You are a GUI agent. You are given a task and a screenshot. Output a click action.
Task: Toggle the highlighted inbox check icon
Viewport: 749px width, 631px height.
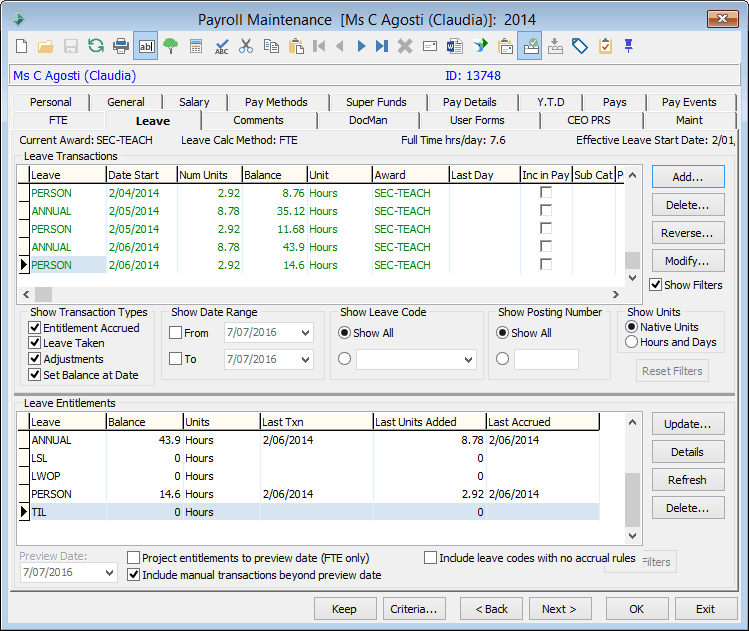[530, 46]
